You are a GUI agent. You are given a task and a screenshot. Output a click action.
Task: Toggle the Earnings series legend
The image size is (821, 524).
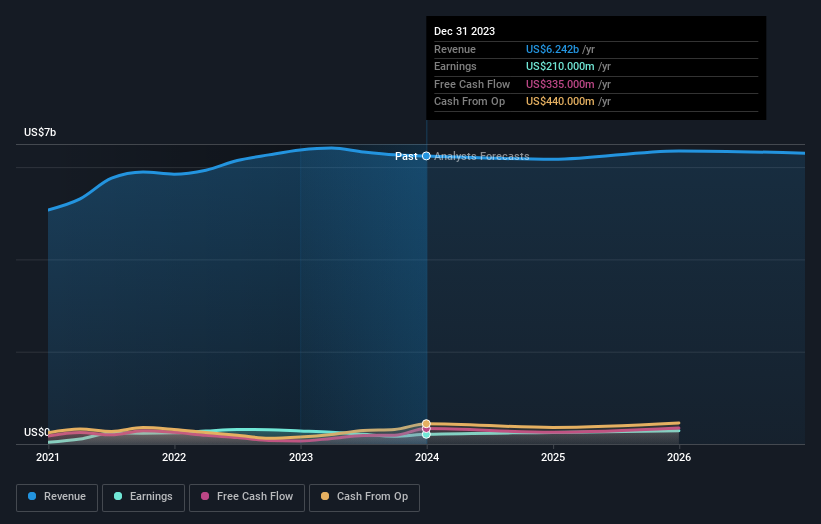point(143,497)
